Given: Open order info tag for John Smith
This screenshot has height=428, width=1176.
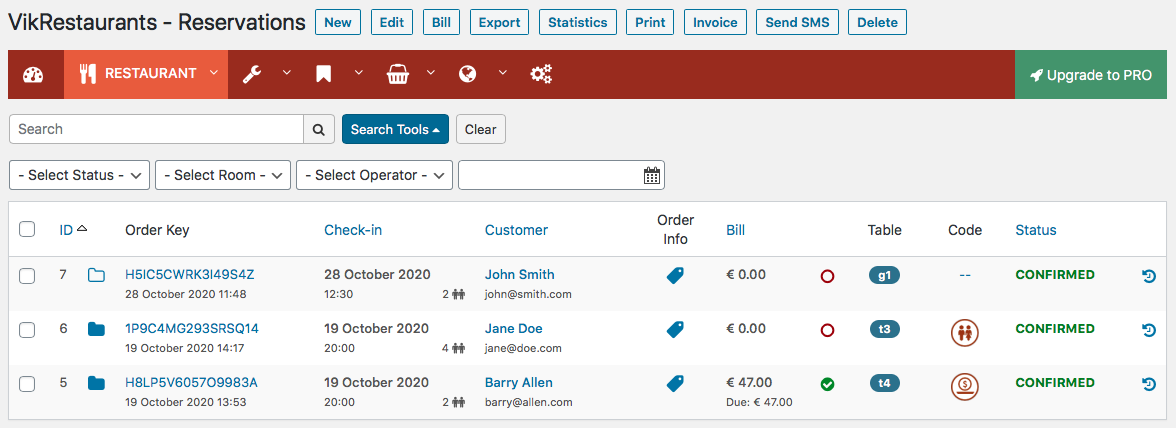Looking at the screenshot, I should [675, 275].
